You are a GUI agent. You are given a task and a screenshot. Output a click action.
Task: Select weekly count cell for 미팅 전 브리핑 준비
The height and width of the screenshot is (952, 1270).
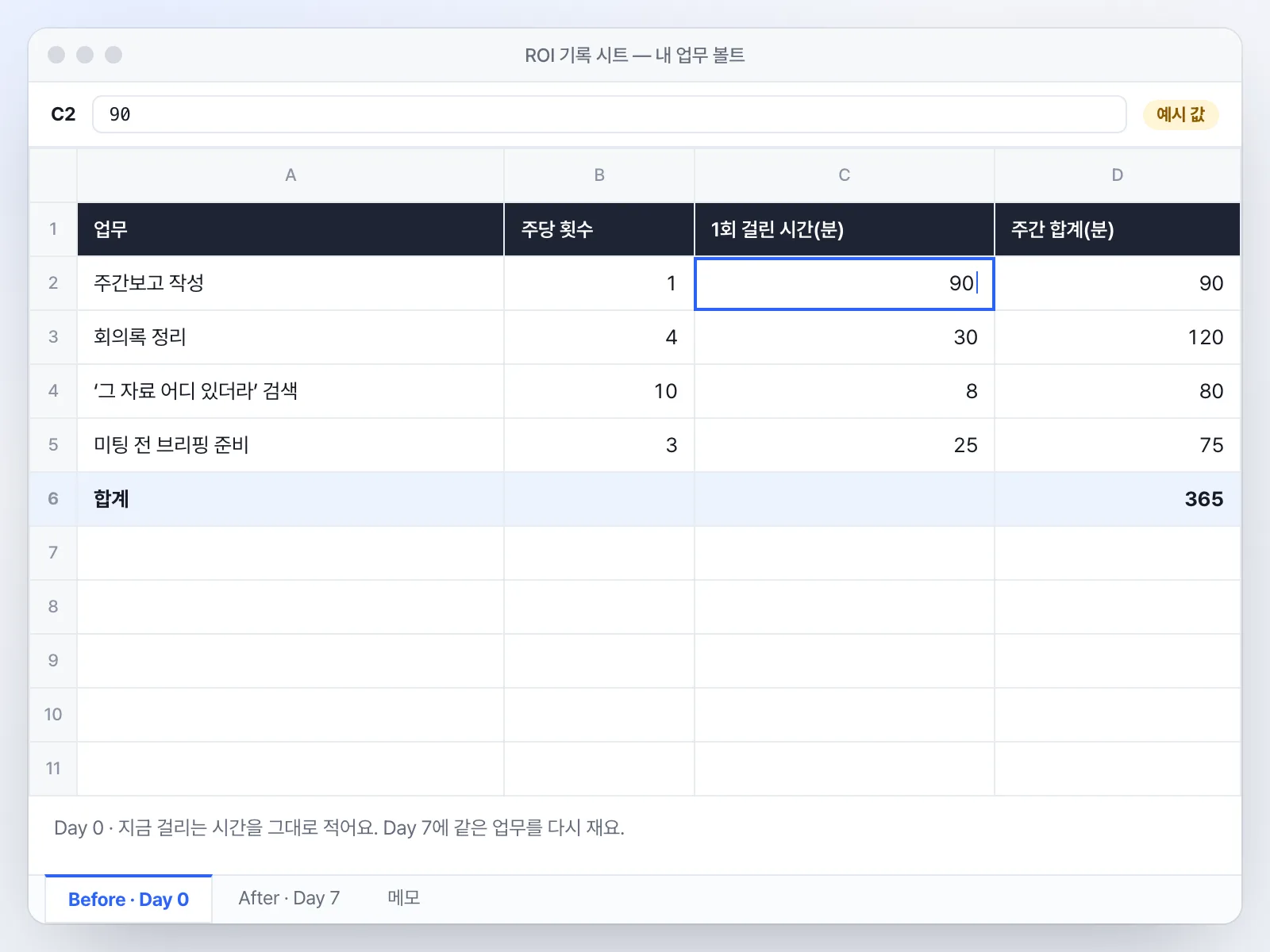click(x=599, y=445)
